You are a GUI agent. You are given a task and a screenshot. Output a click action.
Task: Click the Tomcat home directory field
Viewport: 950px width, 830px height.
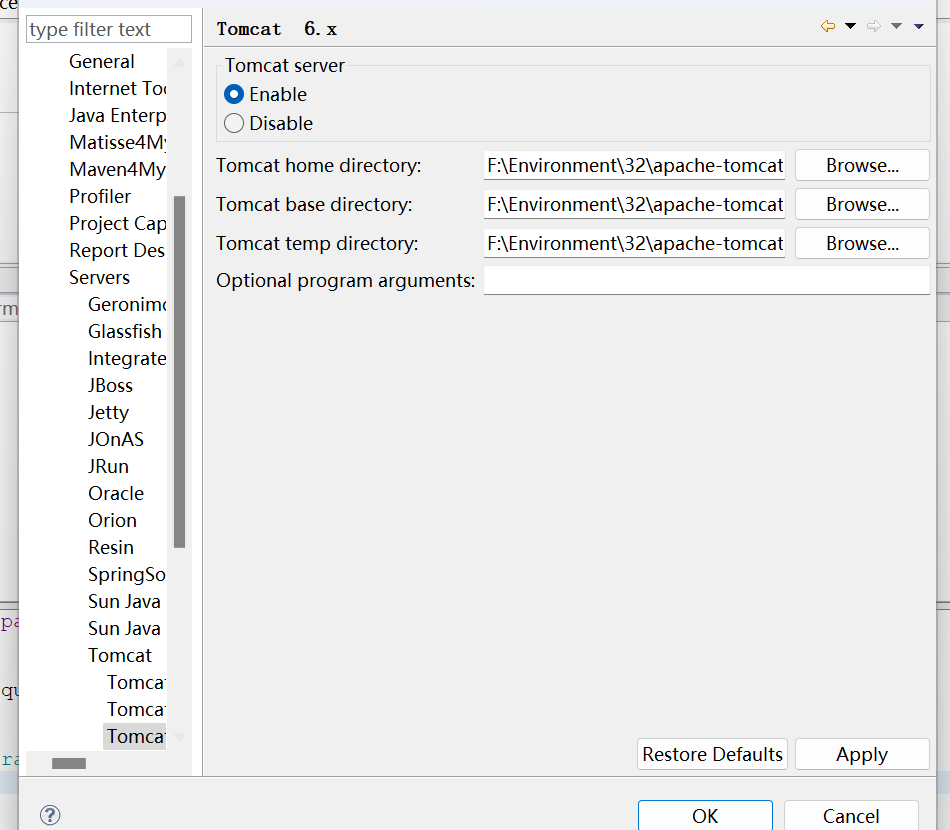pos(634,165)
